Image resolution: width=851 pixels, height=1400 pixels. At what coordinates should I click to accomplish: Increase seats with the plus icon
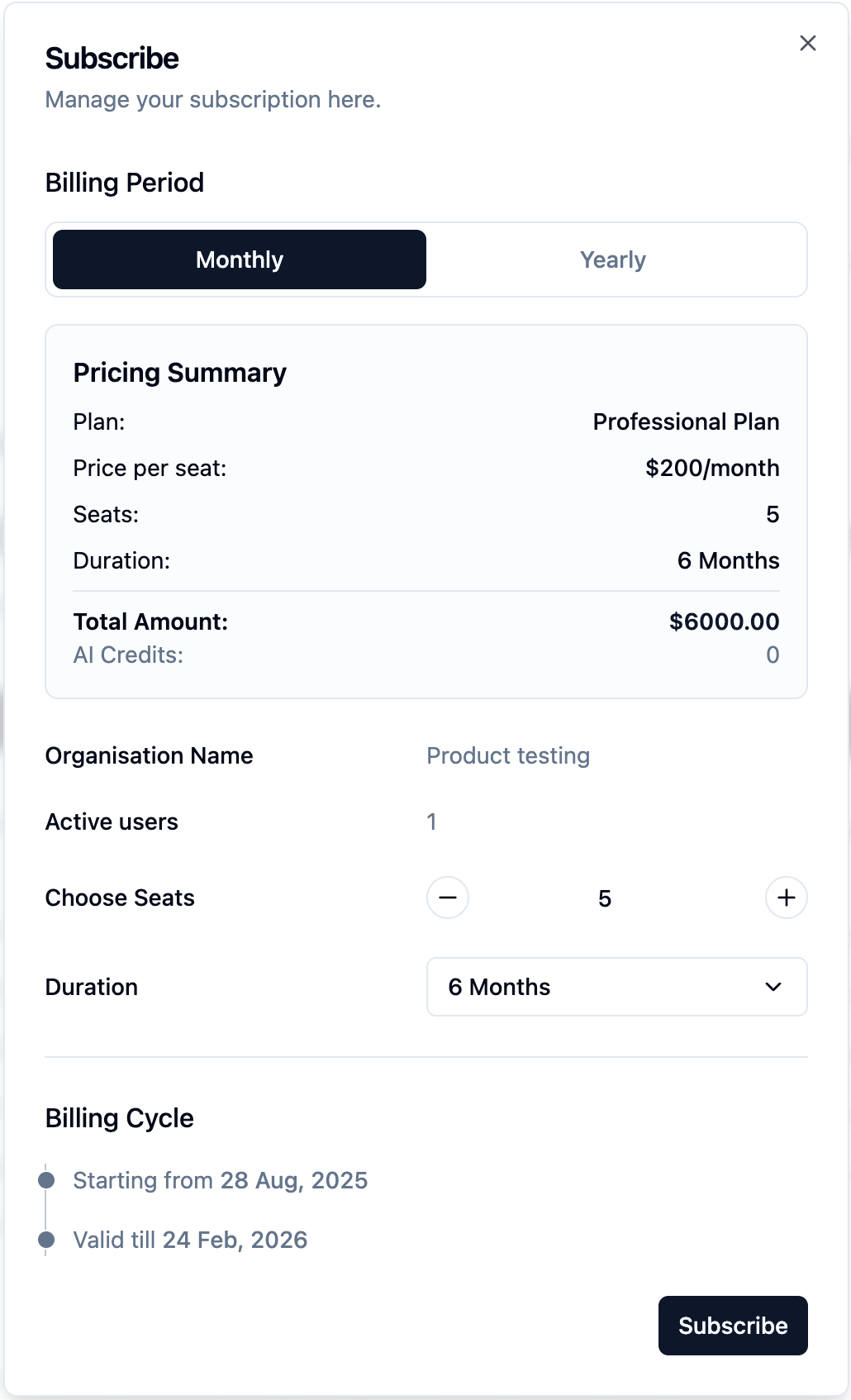(x=786, y=898)
